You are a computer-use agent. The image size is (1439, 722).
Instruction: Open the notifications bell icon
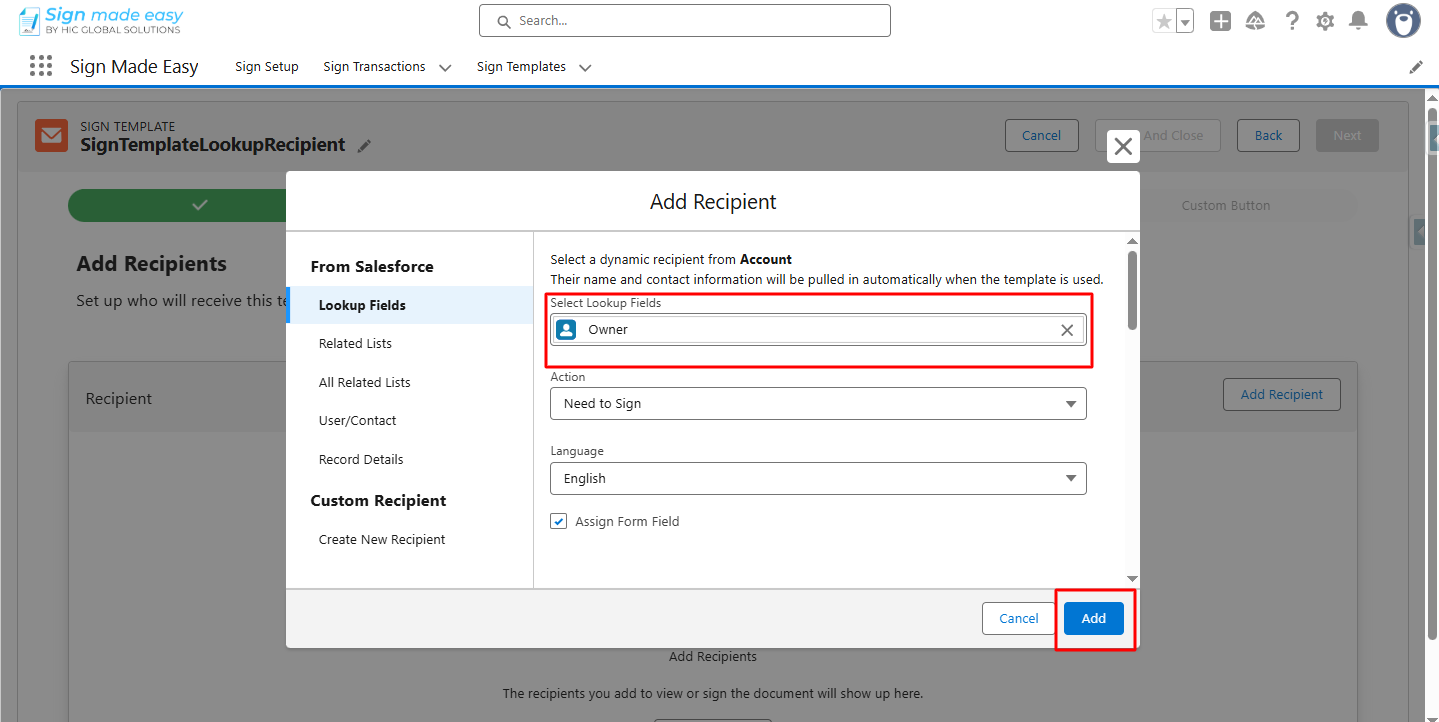[1358, 21]
